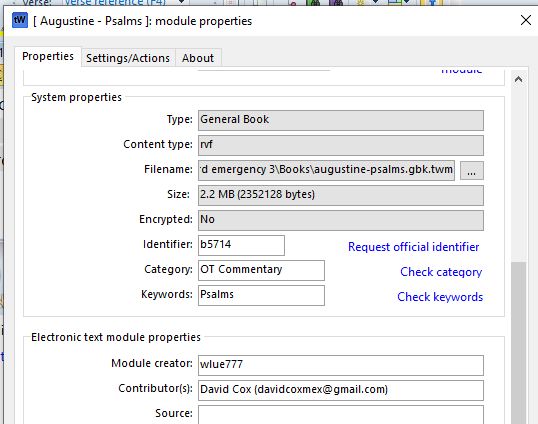Select the Properties tab
The height and width of the screenshot is (424, 538).
point(48,56)
